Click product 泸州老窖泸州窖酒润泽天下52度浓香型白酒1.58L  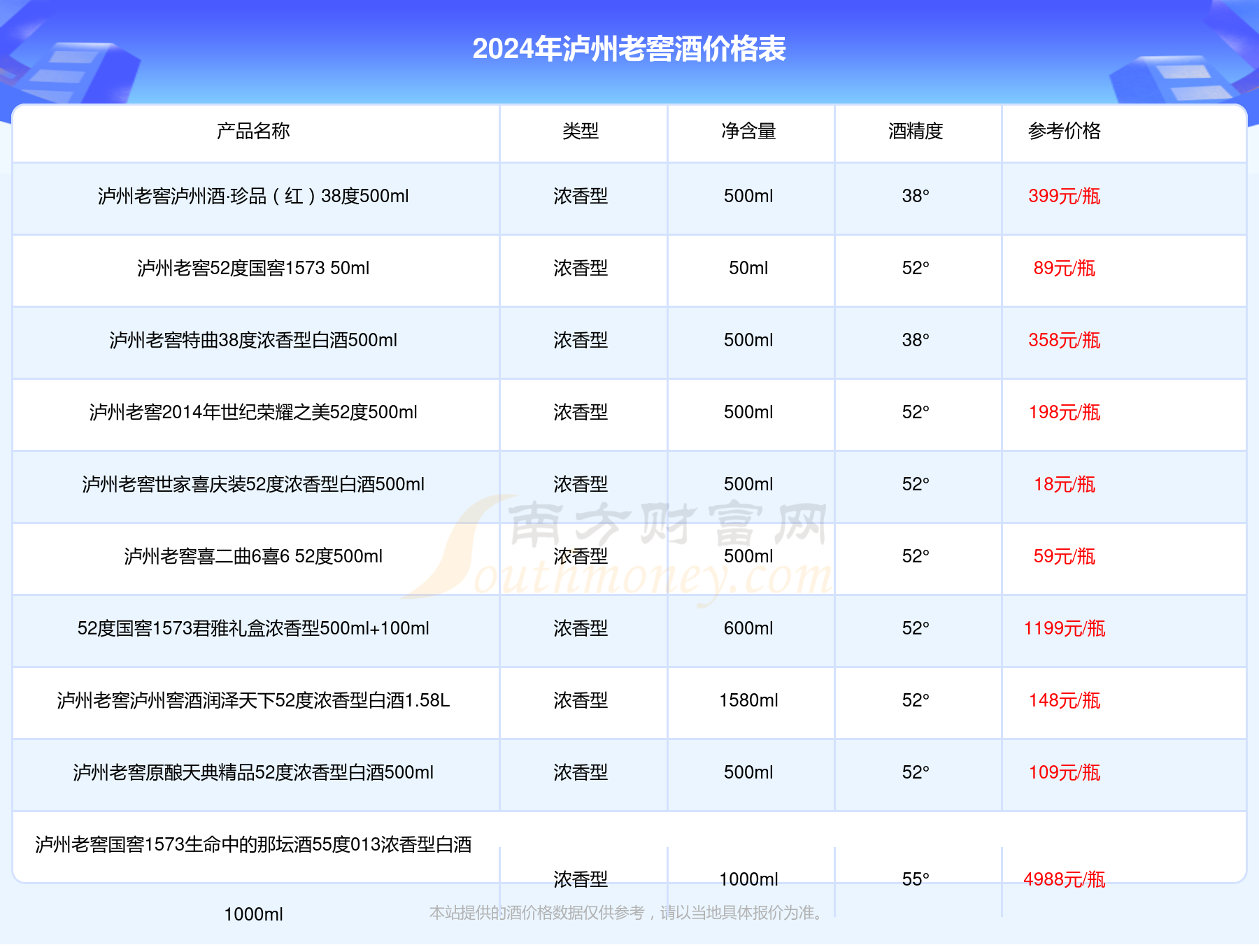coord(253,700)
